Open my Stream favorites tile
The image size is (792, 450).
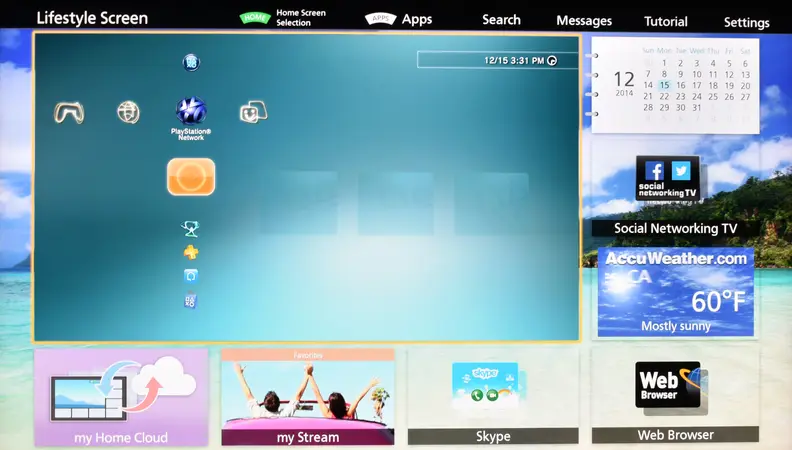[308, 397]
